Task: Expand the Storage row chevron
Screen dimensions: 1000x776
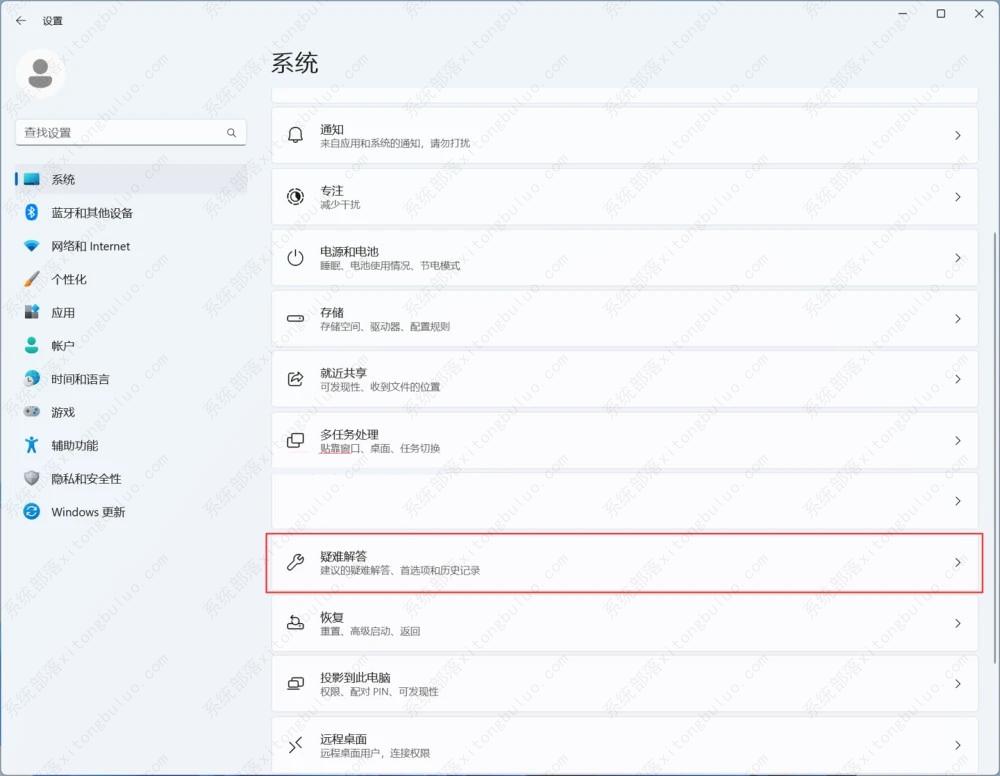Action: [x=957, y=319]
